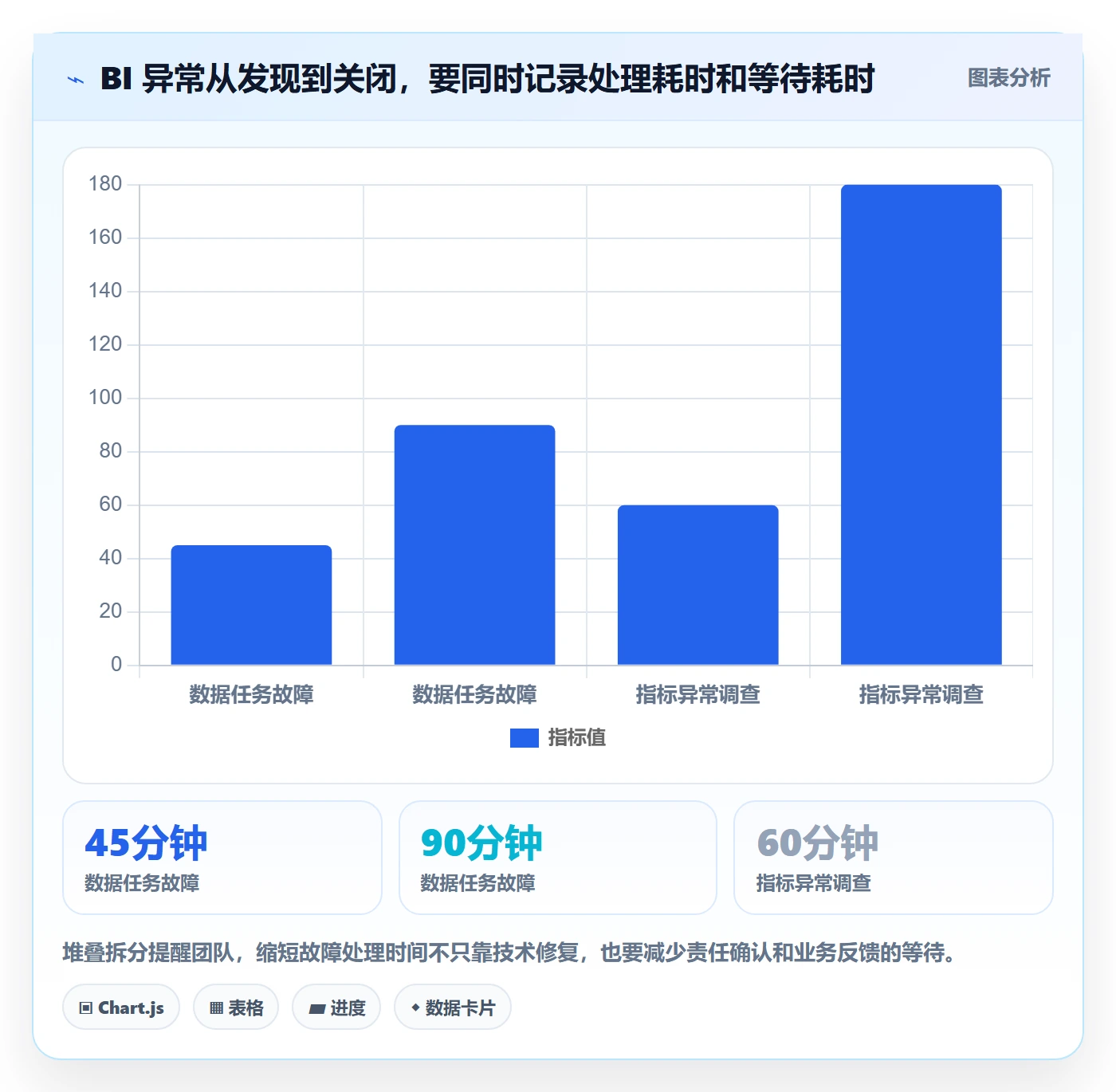Click the 160 tick on the y-axis

(105, 238)
